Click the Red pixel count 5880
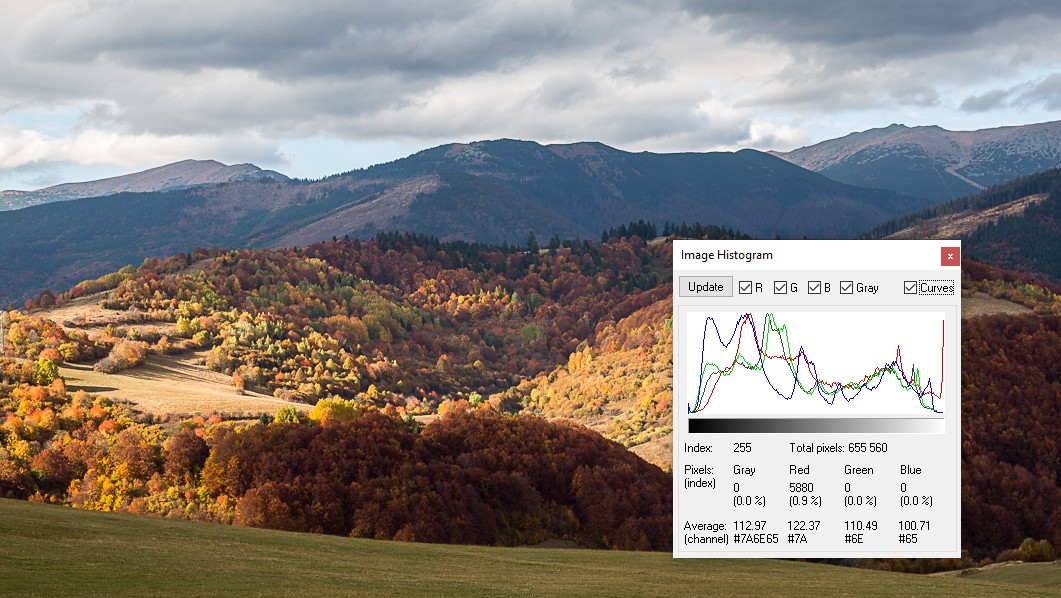The width and height of the screenshot is (1061, 598). pos(802,488)
